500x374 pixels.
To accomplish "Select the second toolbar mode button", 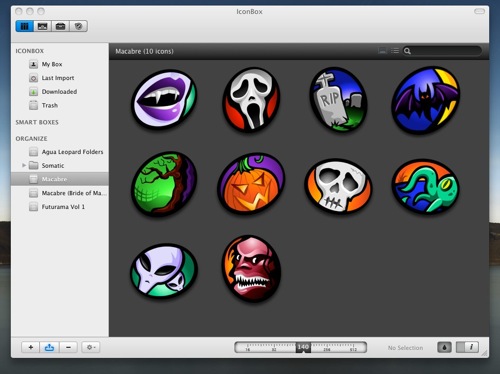I will (x=42, y=26).
